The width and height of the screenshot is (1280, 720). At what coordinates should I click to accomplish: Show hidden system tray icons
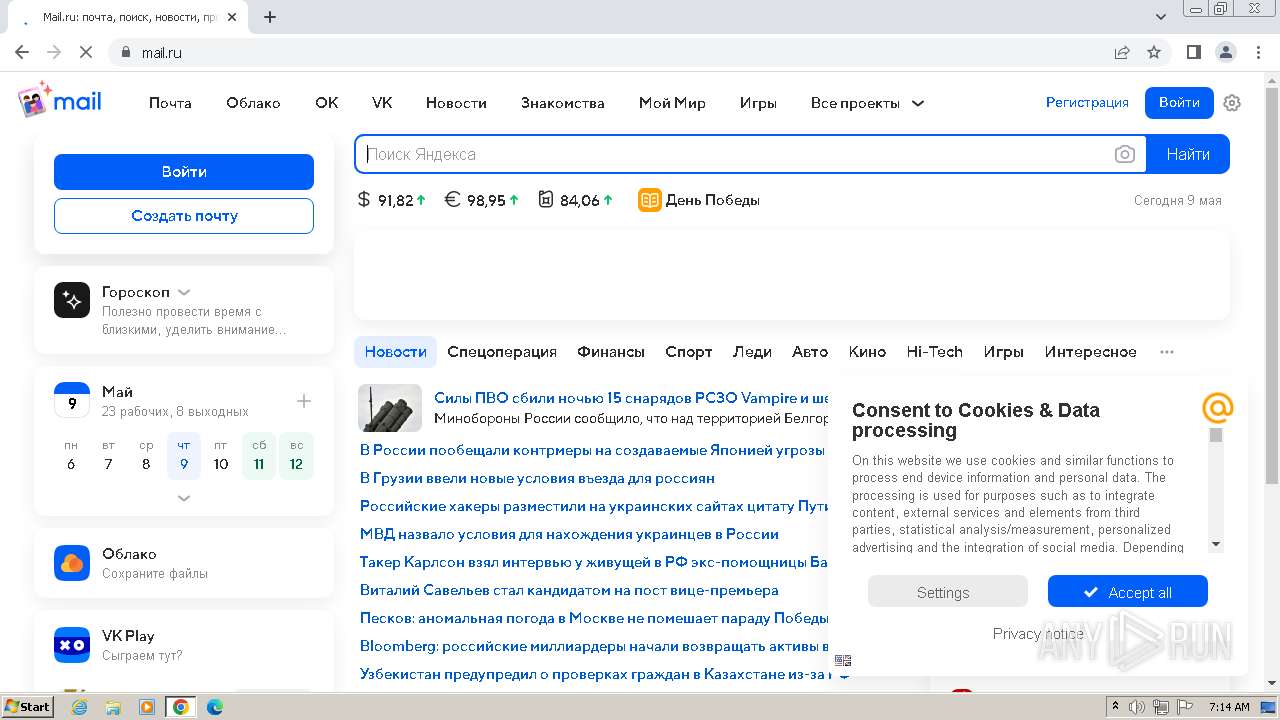pyautogui.click(x=1116, y=706)
